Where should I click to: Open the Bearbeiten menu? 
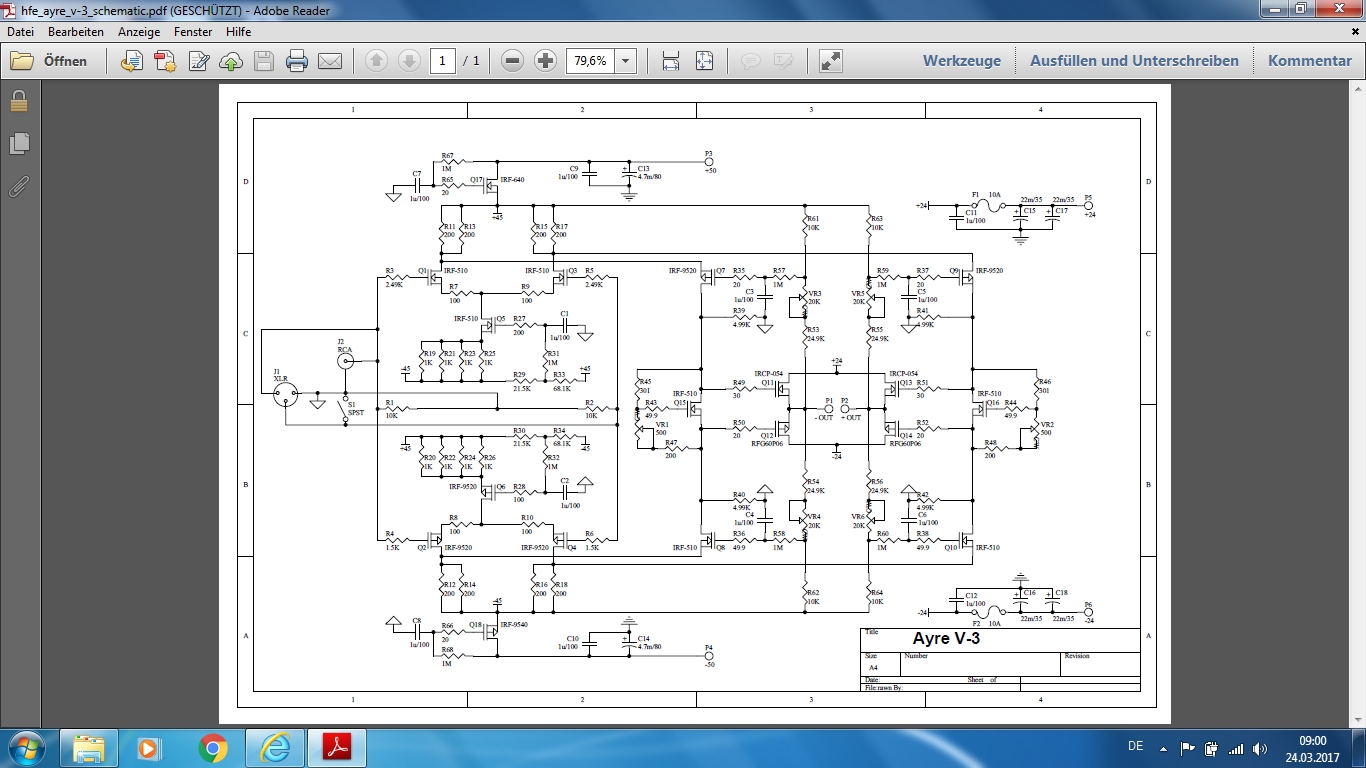tap(76, 32)
